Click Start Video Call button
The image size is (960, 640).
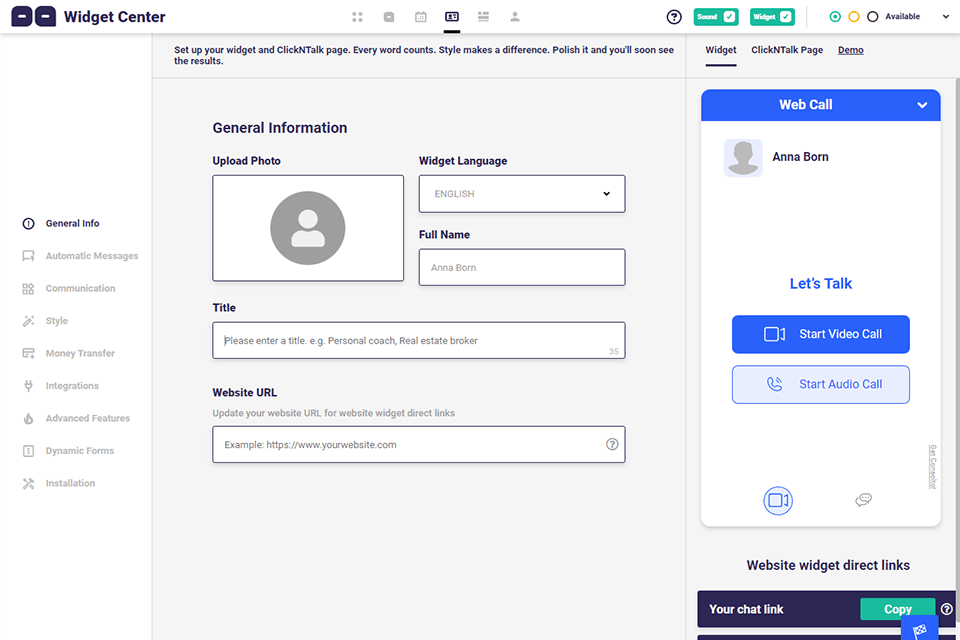point(820,334)
